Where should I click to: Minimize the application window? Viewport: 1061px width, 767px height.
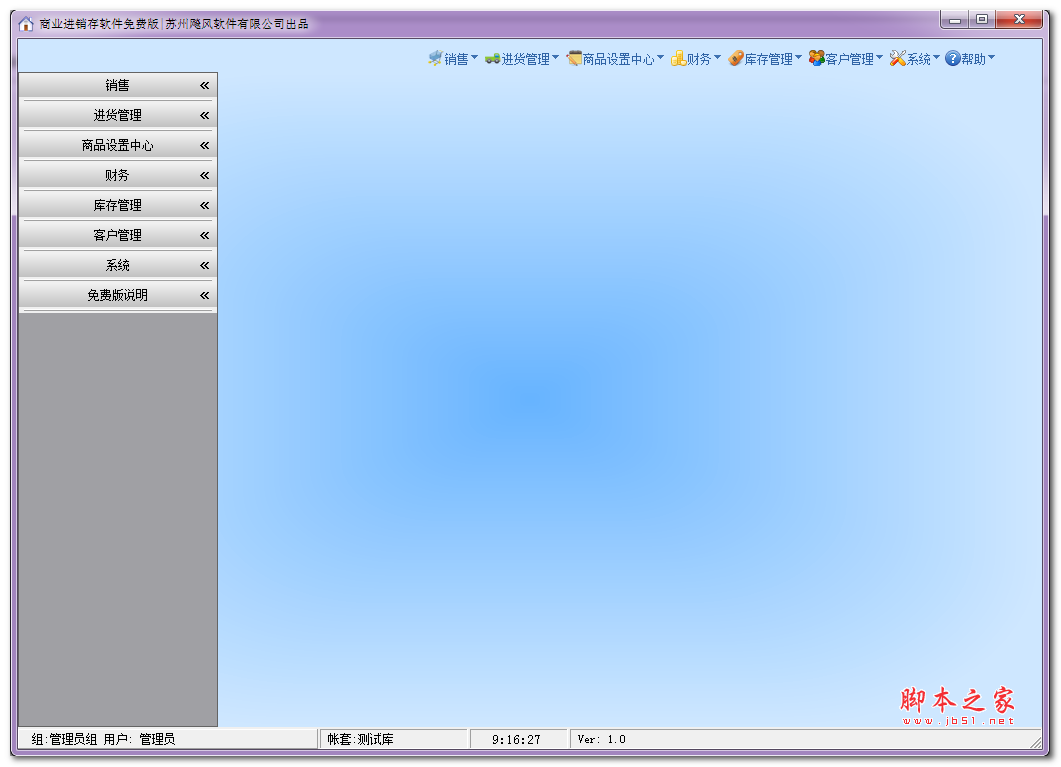[x=955, y=20]
